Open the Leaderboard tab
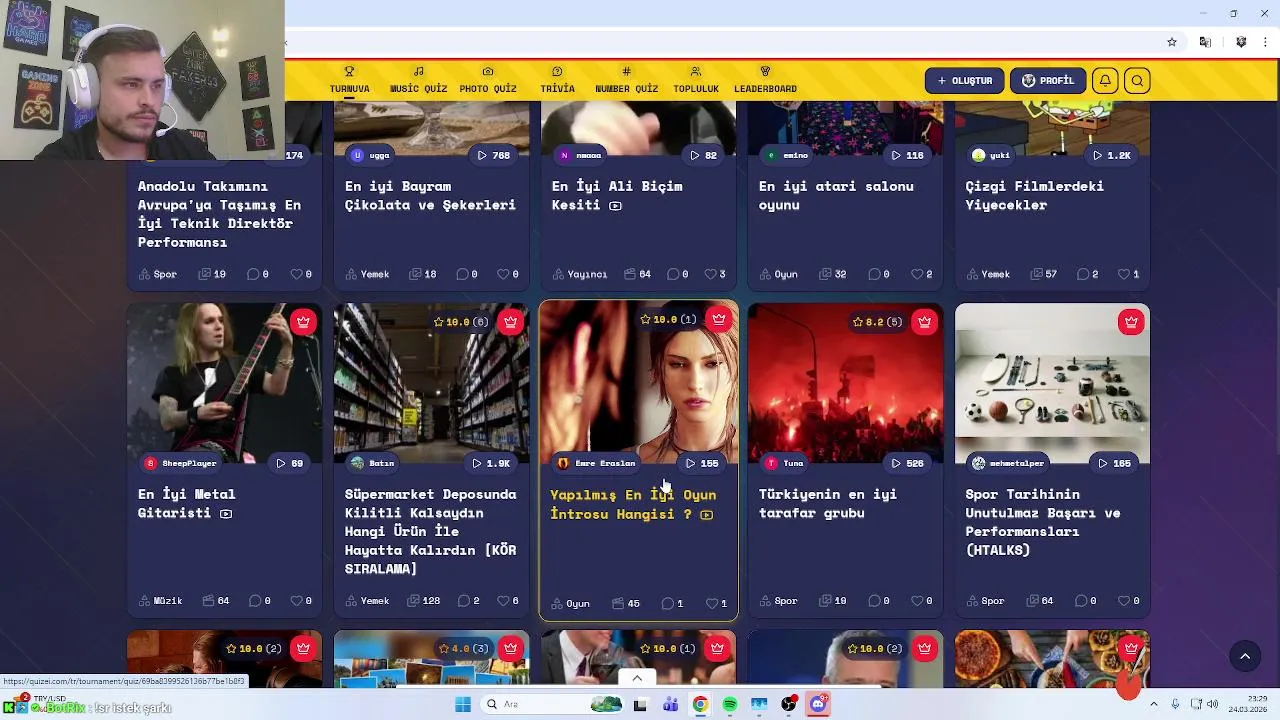This screenshot has width=1280, height=720. (x=765, y=81)
